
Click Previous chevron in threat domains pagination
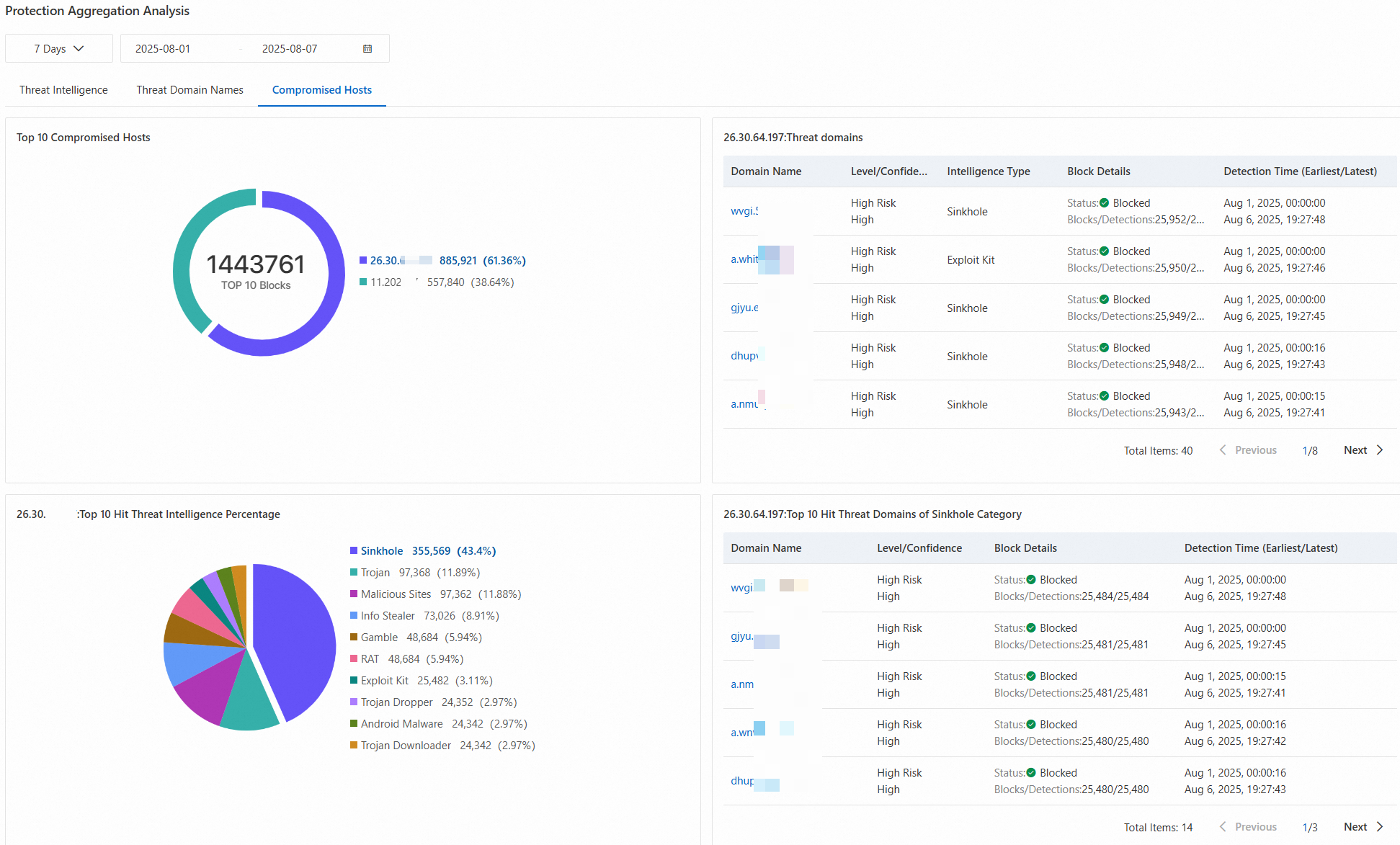point(1223,450)
